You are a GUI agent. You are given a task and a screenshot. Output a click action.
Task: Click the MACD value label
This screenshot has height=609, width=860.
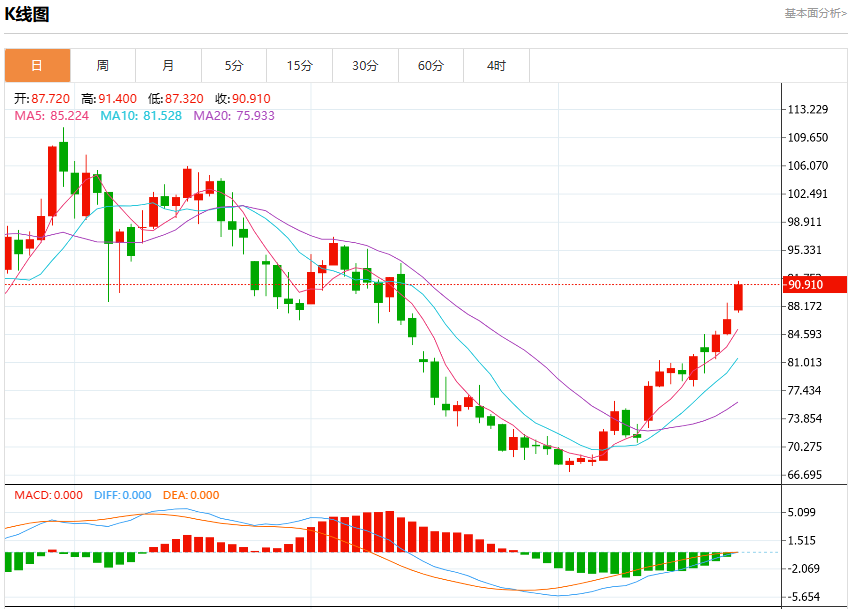(x=48, y=495)
